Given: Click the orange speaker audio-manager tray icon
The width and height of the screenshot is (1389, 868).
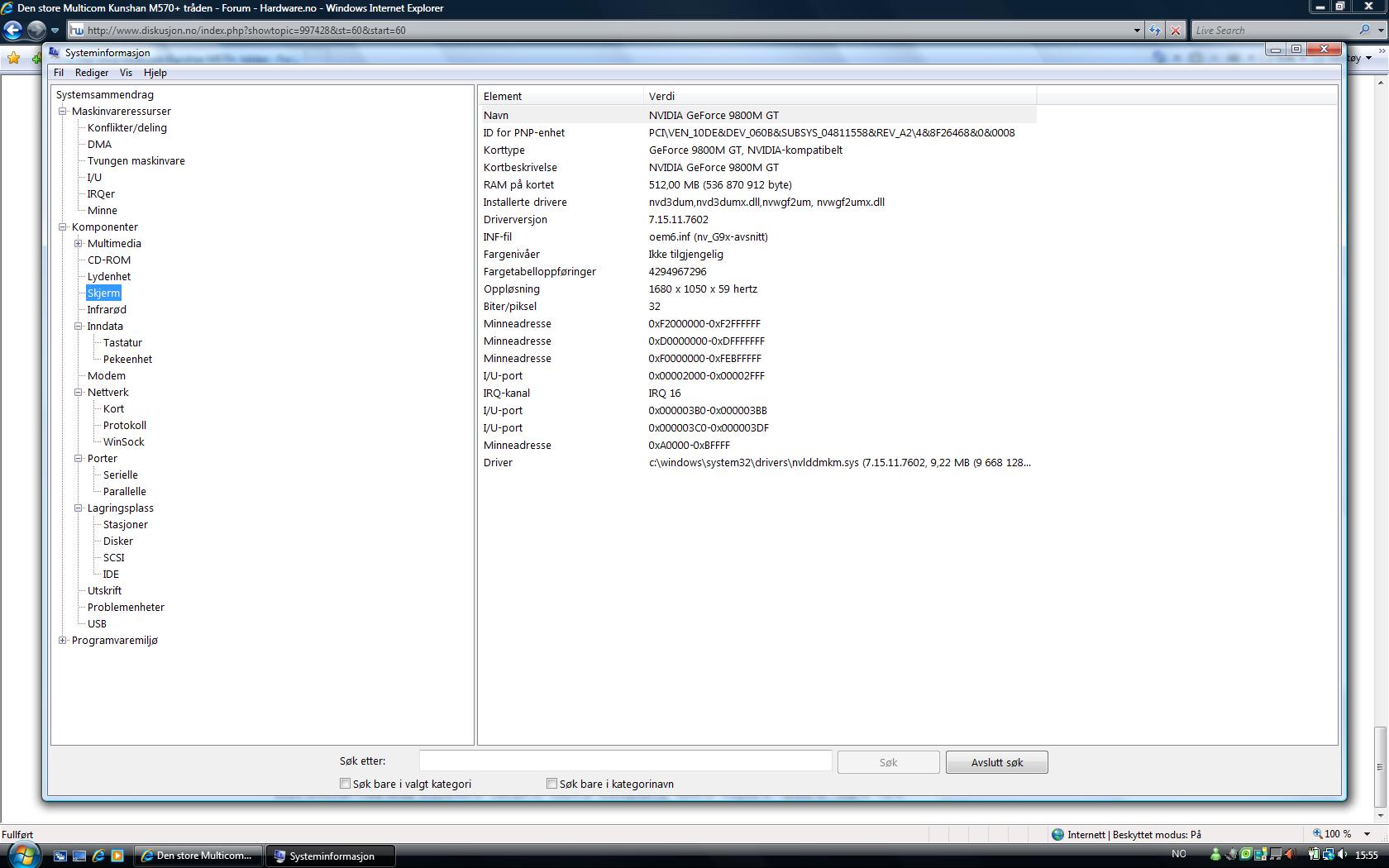Looking at the screenshot, I should tap(1290, 855).
